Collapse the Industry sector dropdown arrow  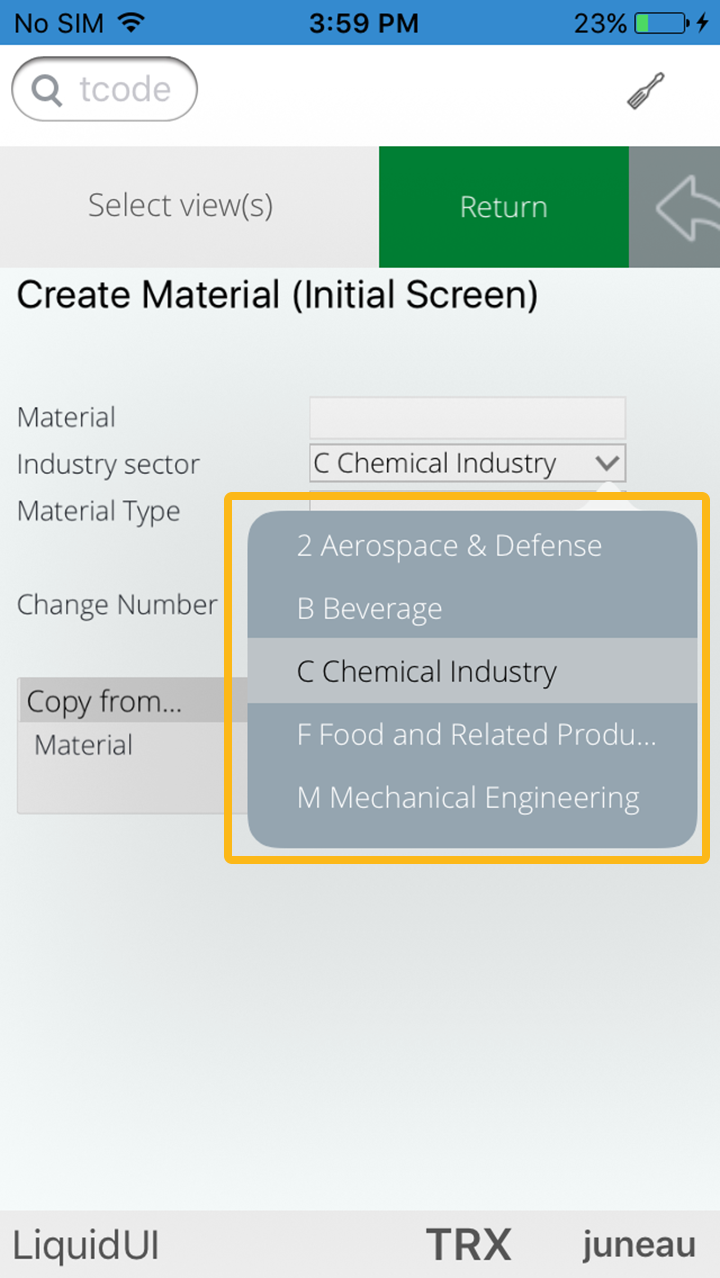[x=607, y=464]
